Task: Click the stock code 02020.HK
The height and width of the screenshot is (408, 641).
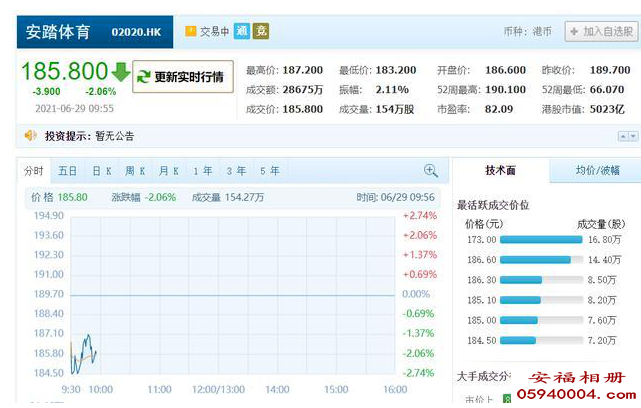Action: coord(136,32)
